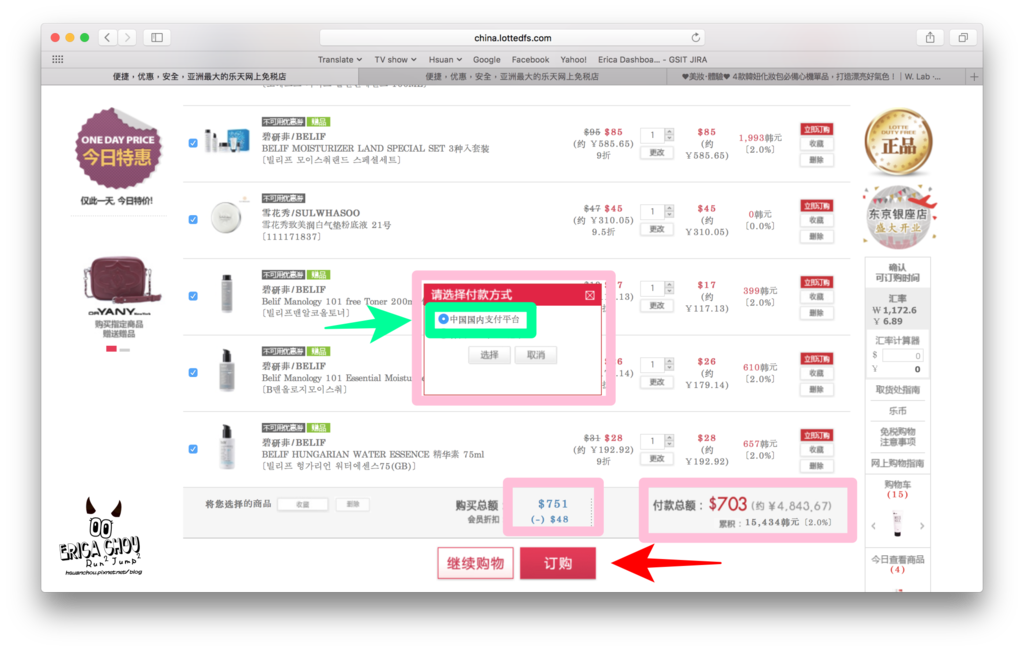Adjust quantity stepper for $85 Belif set

669,135
